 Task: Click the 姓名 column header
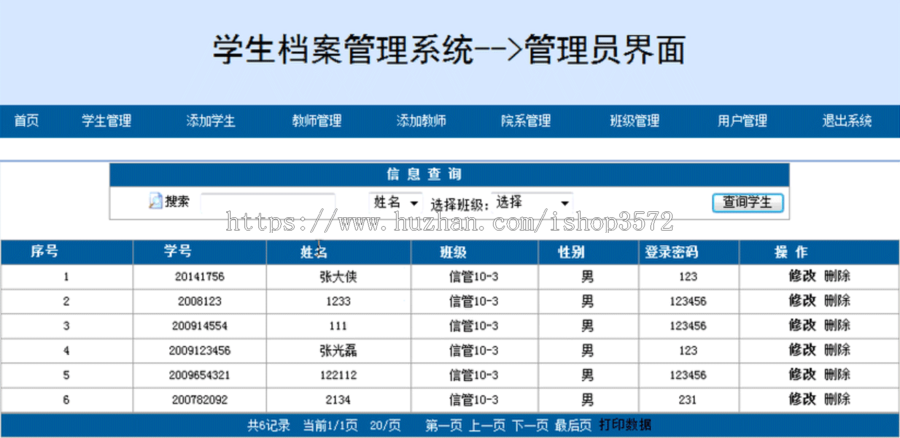[314, 252]
